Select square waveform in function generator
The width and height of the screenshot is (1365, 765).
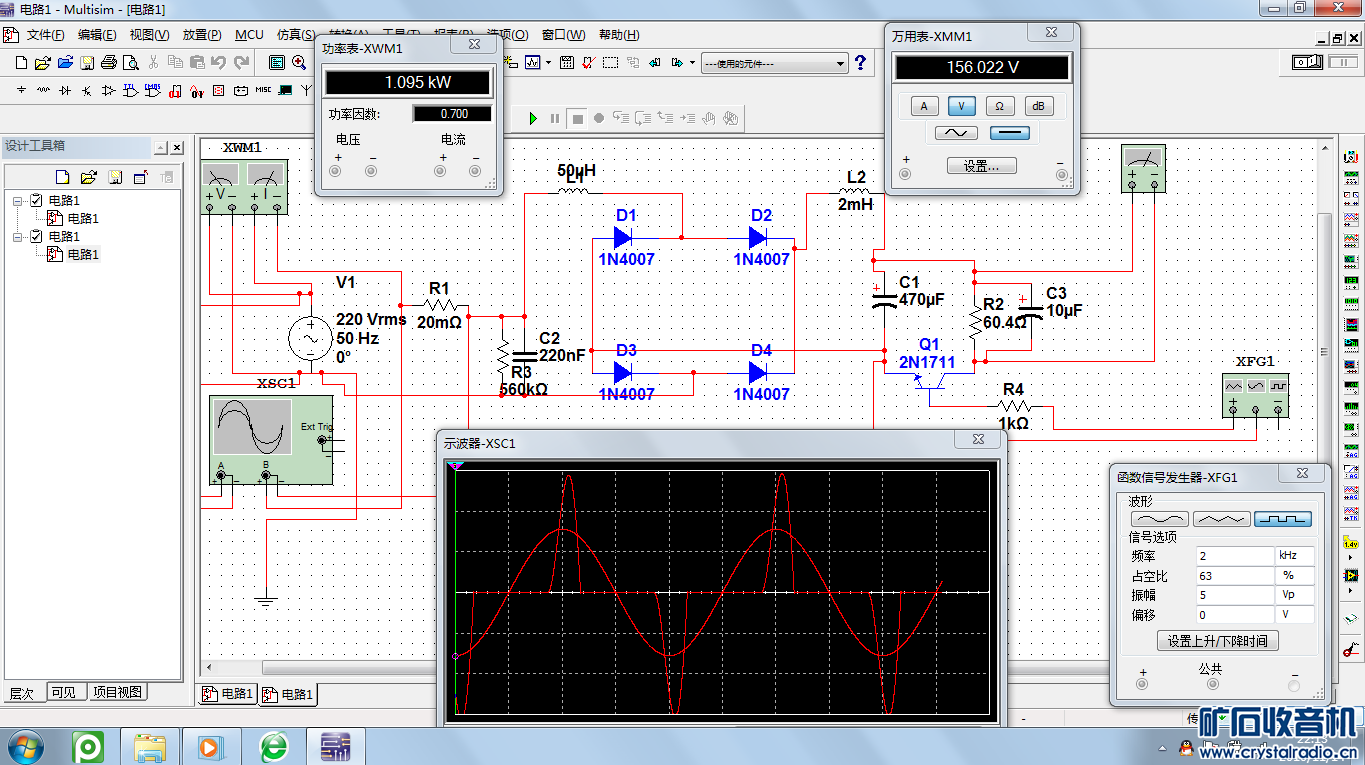(1283, 519)
